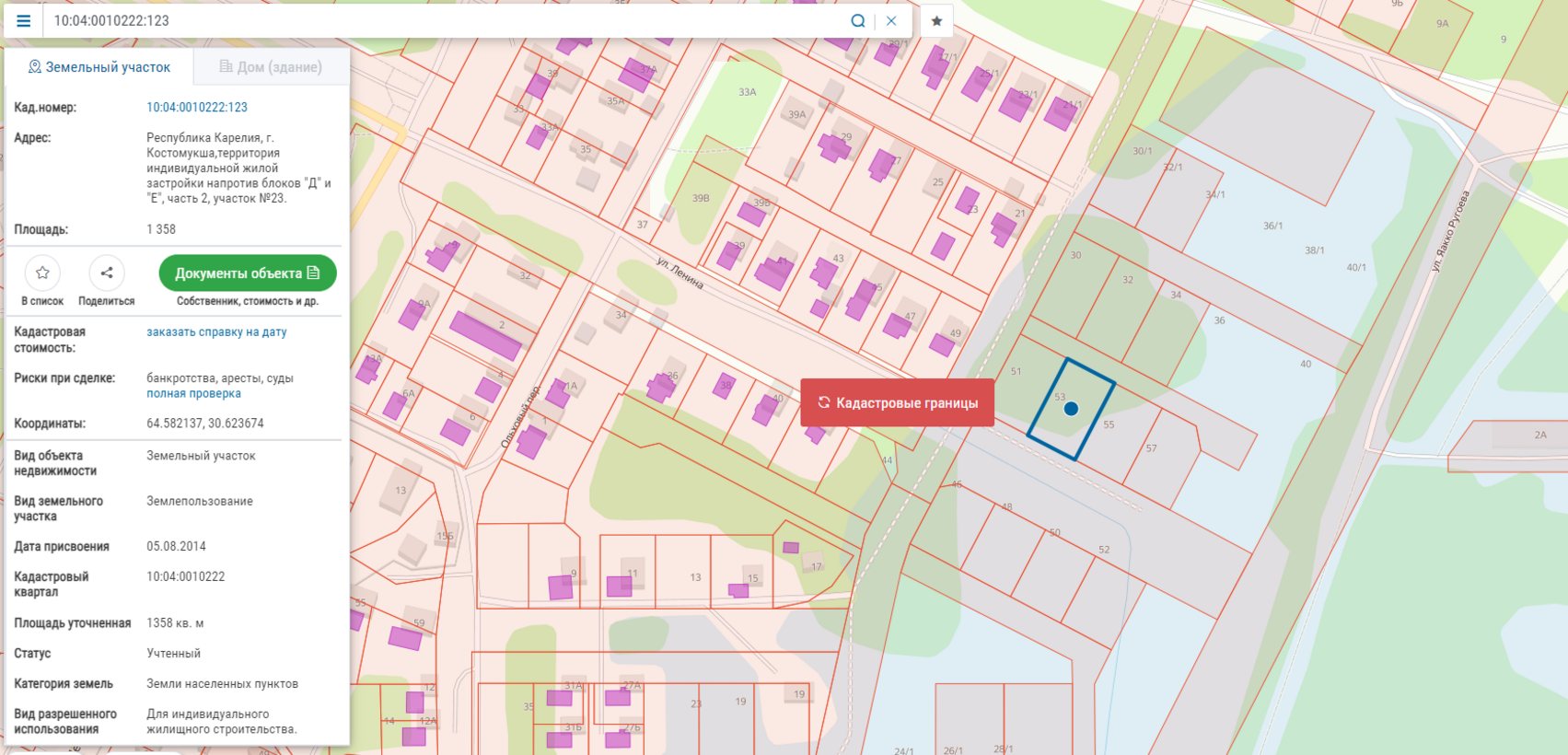This screenshot has height=755, width=1568.
Task: Clear the cadastral number search
Action: [891, 20]
